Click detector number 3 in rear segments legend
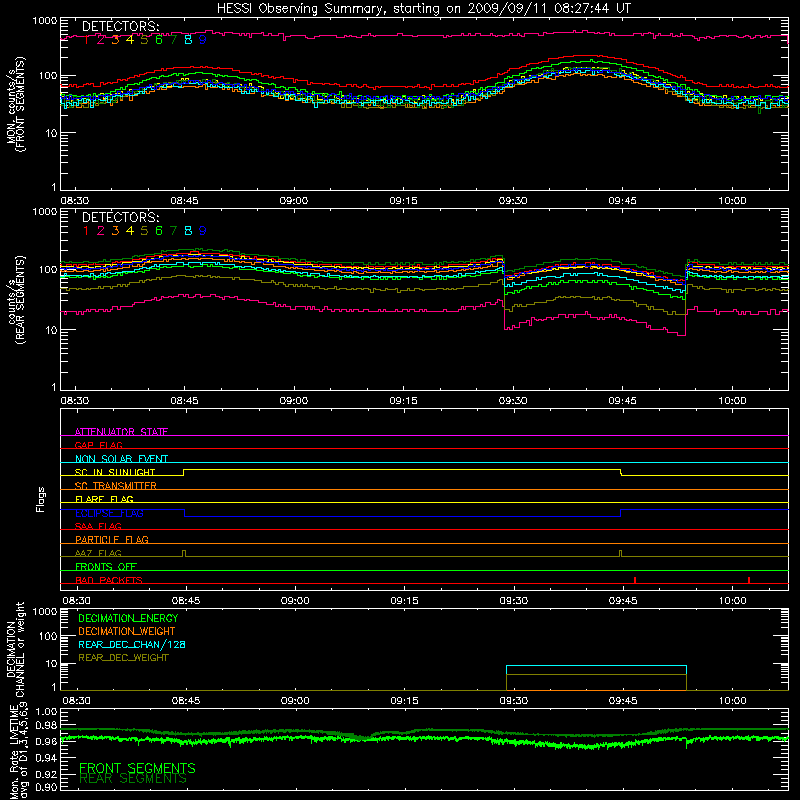The height and width of the screenshot is (800, 800). [115, 231]
